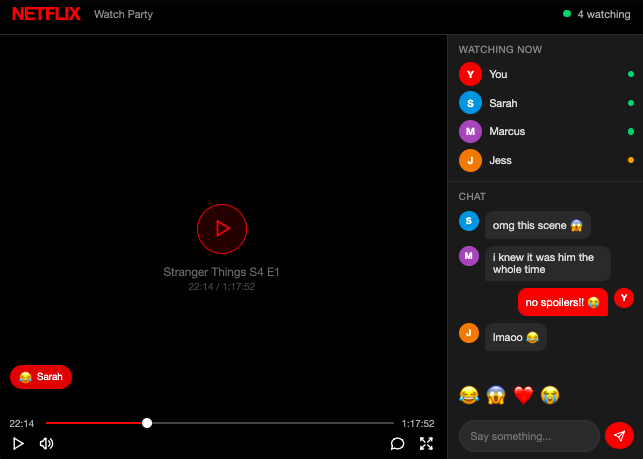Click the elapsed time 22:14 next to seek bar
The height and width of the screenshot is (459, 643).
coord(22,423)
